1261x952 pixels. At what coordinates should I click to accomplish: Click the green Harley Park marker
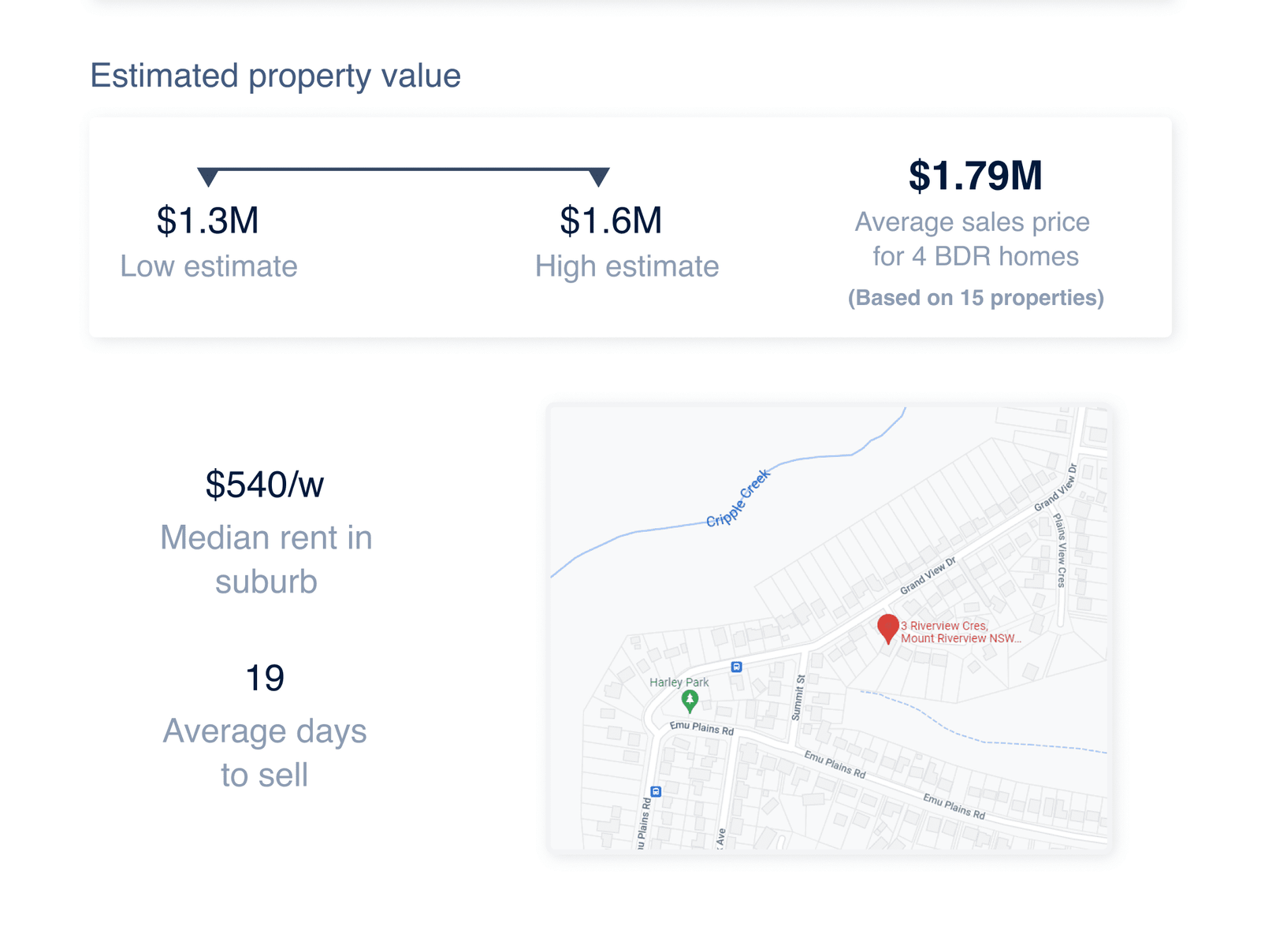[690, 701]
